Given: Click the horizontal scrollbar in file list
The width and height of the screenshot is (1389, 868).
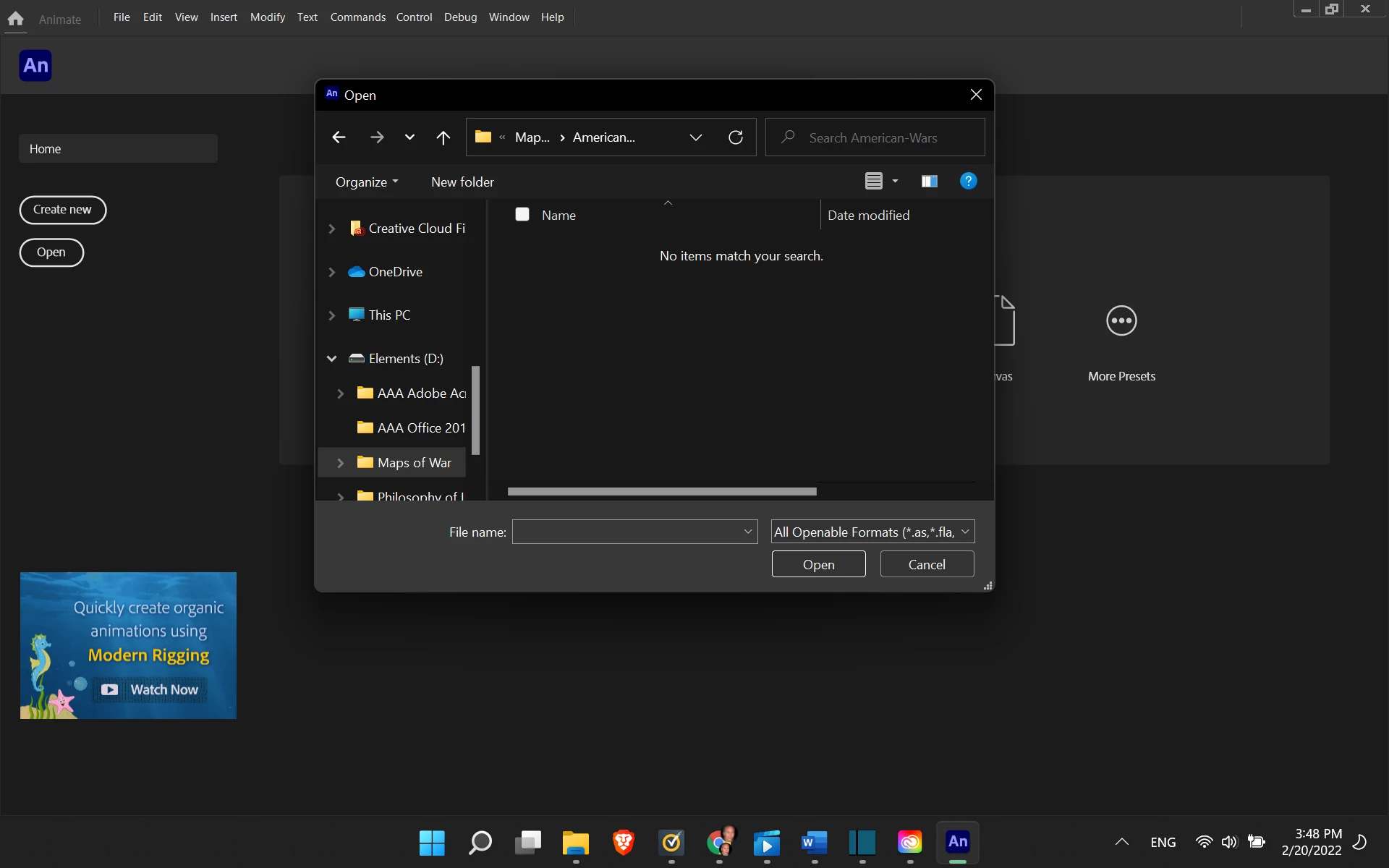Looking at the screenshot, I should click(x=661, y=492).
